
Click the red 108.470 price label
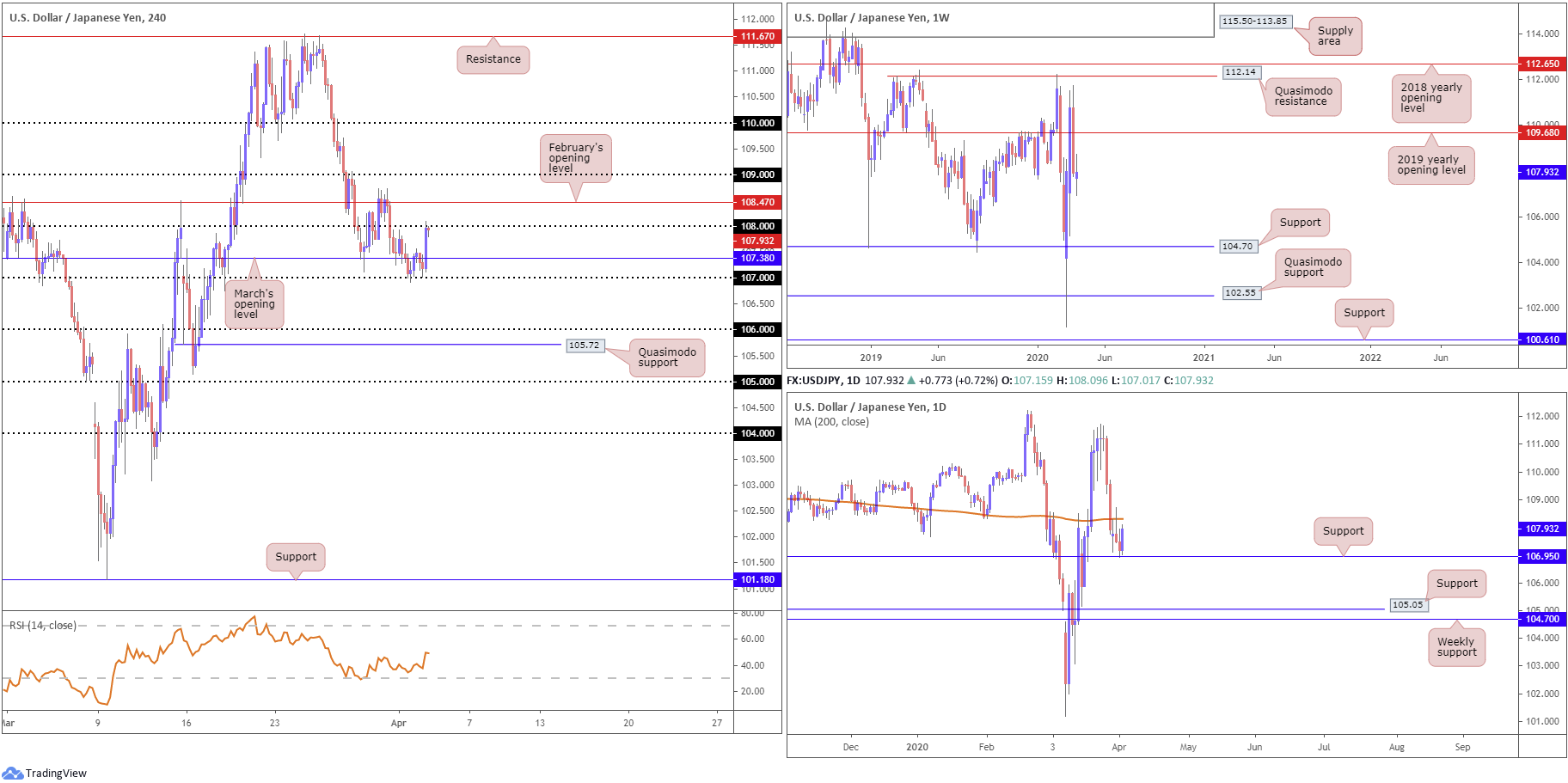click(x=757, y=202)
